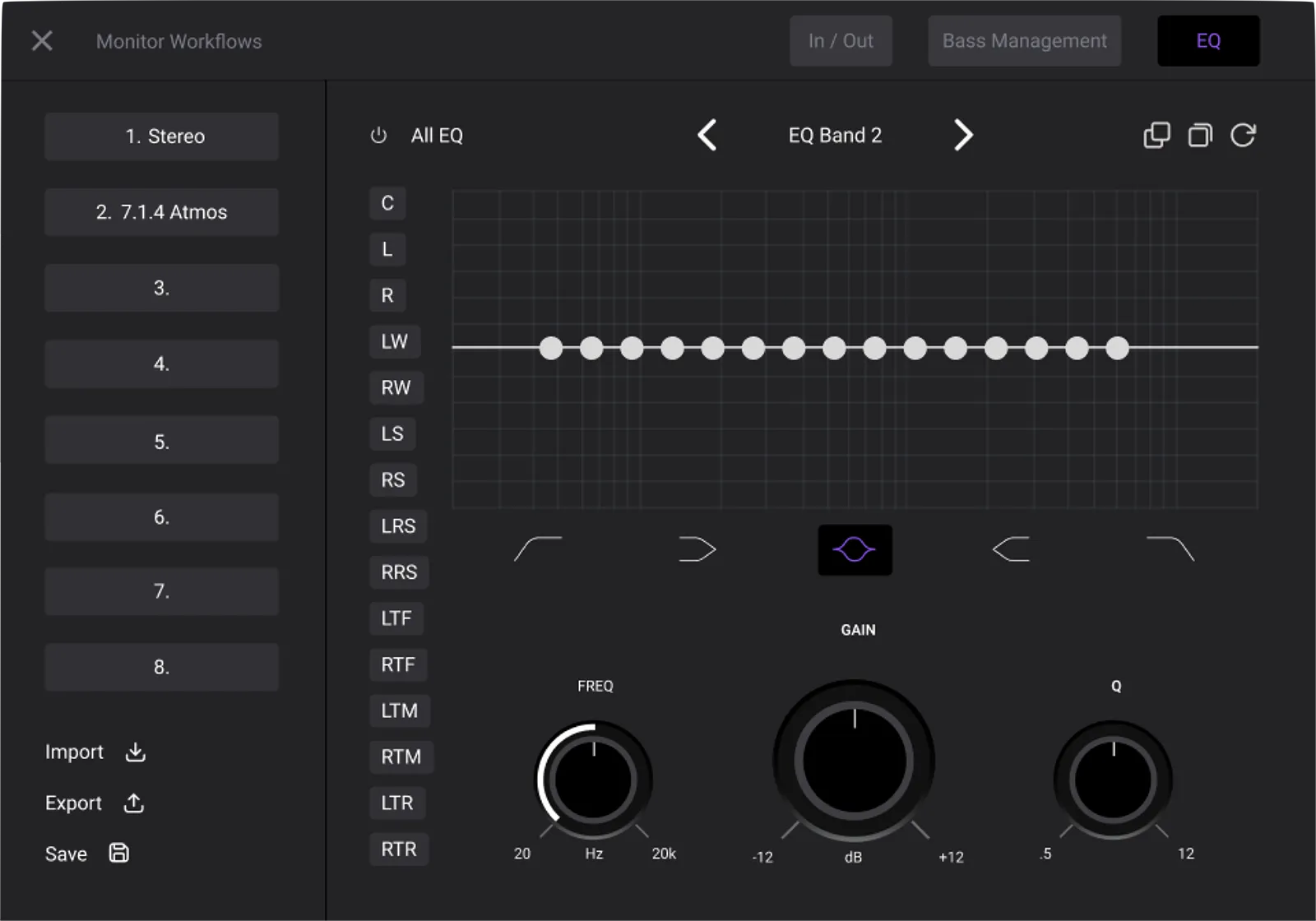Click the copy EQ settings icon

point(1156,135)
